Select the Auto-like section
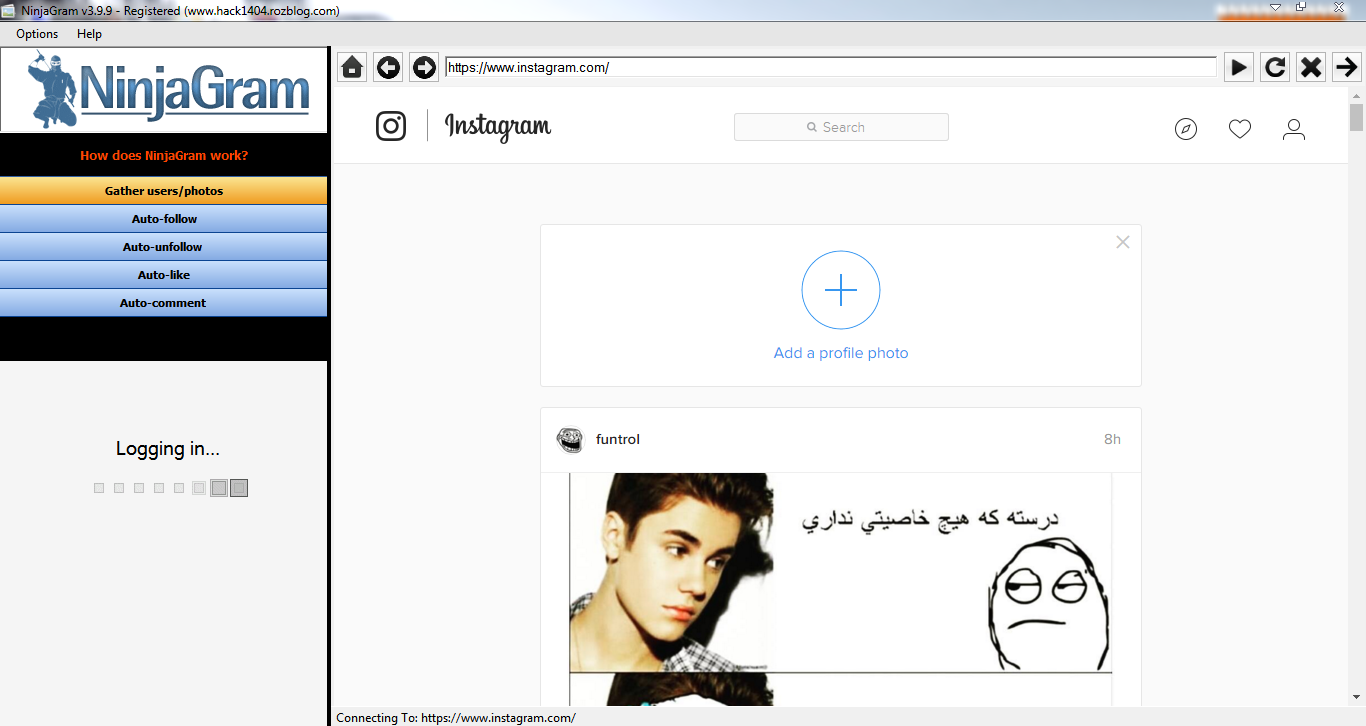Image resolution: width=1366 pixels, height=726 pixels. tap(164, 275)
